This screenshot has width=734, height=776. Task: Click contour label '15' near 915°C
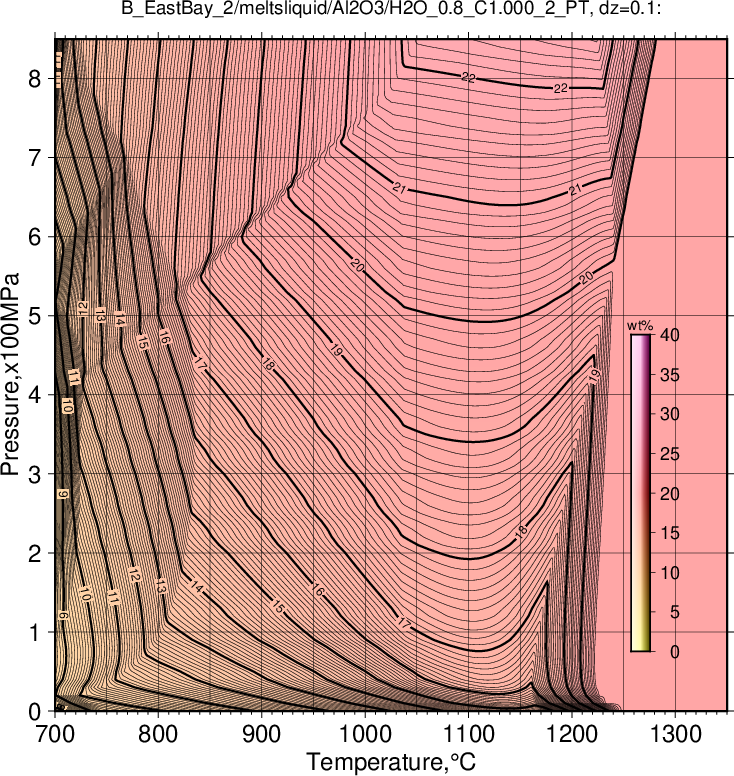point(278,607)
